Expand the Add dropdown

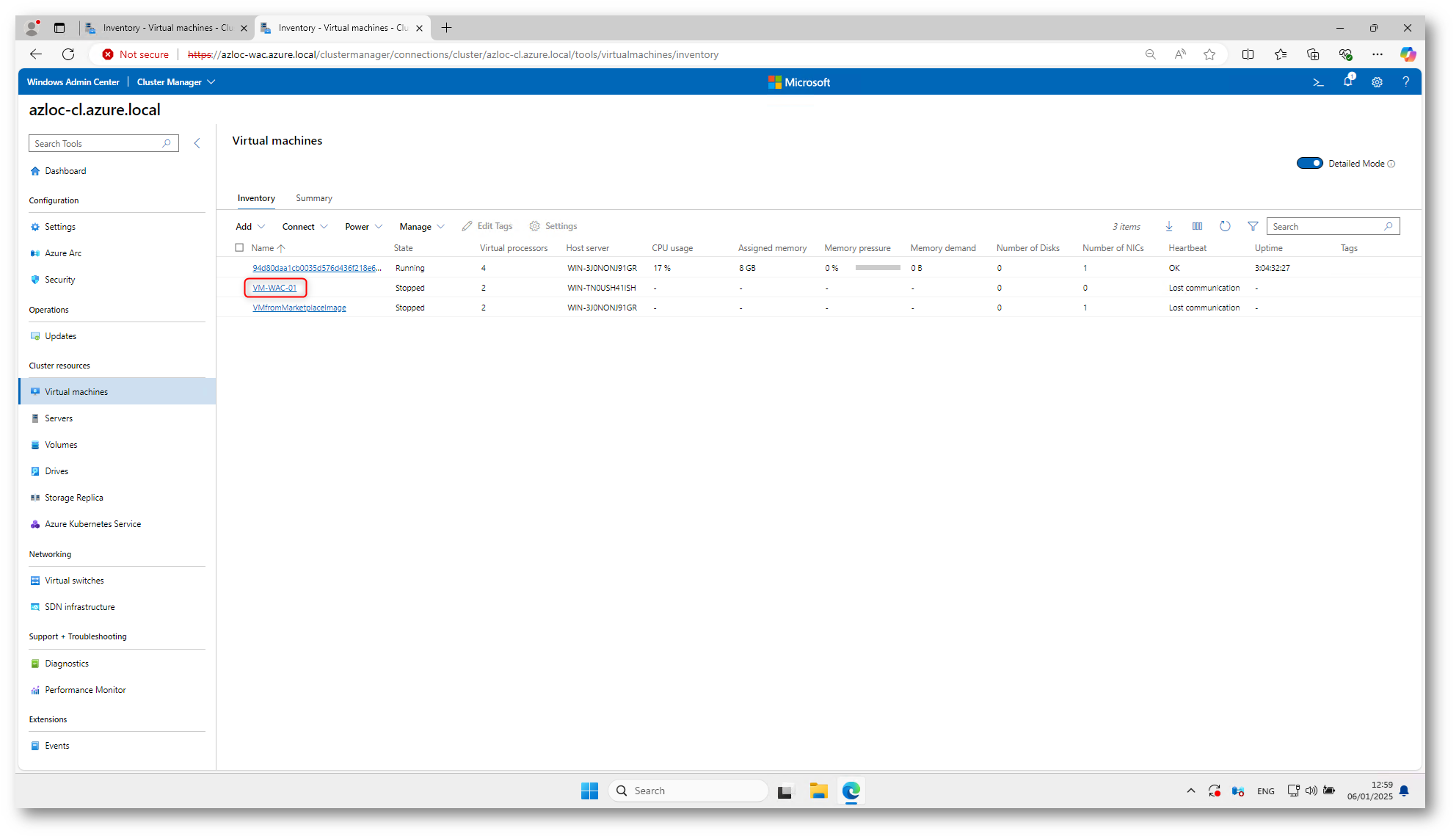click(250, 226)
